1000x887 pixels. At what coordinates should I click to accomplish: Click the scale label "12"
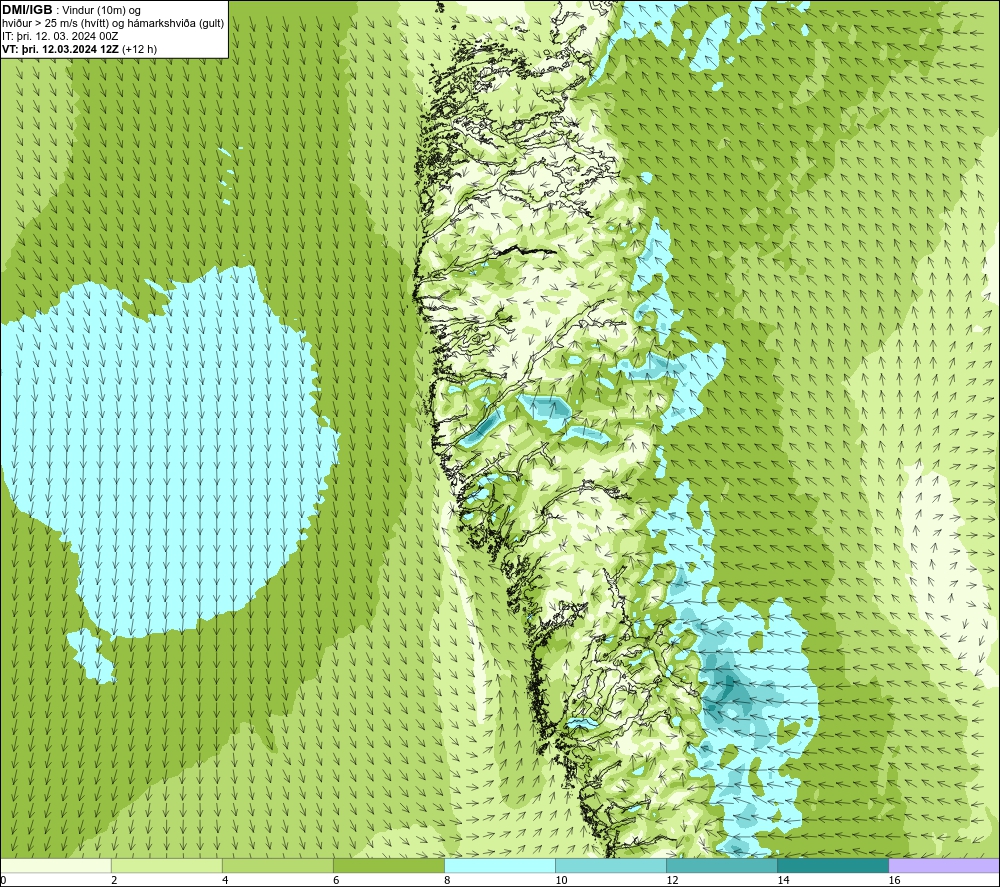[x=672, y=880]
